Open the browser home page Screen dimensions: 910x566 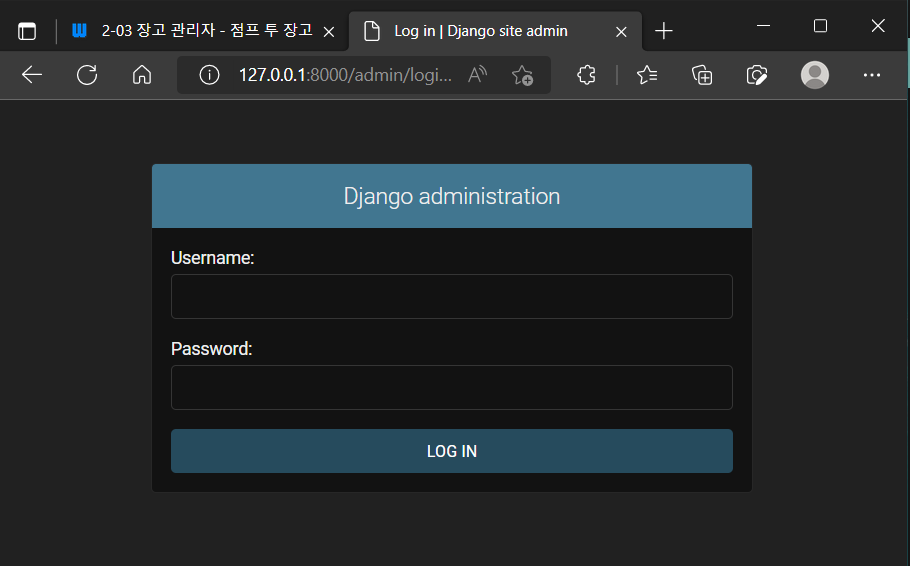[142, 75]
